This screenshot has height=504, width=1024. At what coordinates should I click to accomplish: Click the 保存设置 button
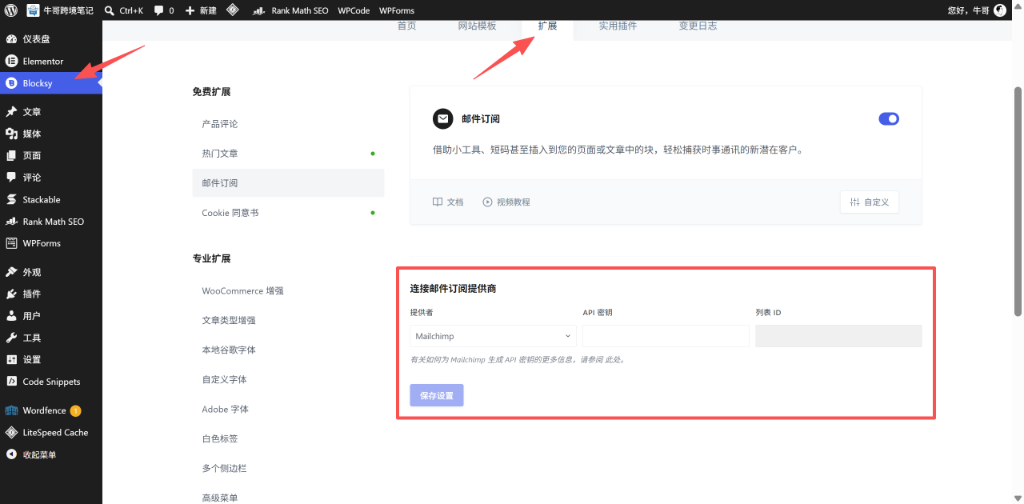pyautogui.click(x=437, y=396)
